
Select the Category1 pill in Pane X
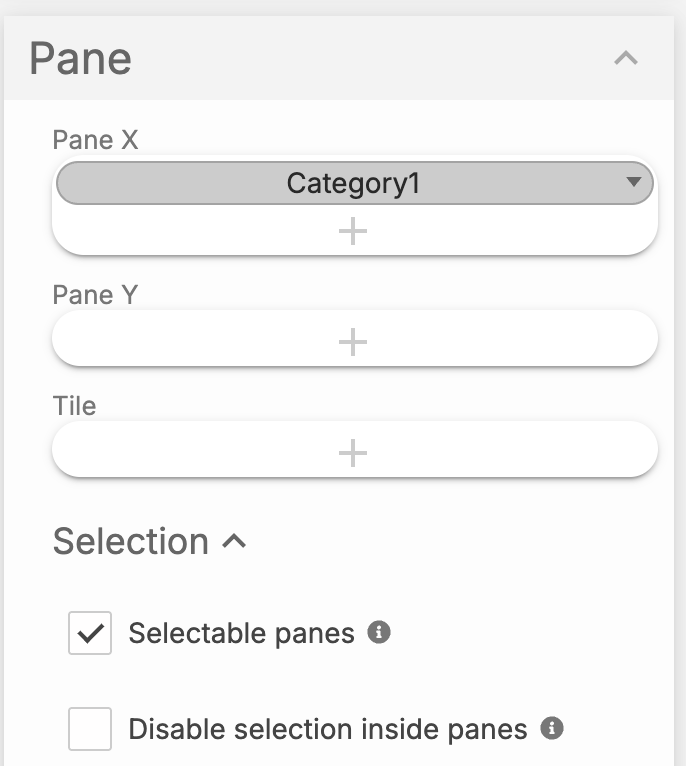[x=353, y=184]
